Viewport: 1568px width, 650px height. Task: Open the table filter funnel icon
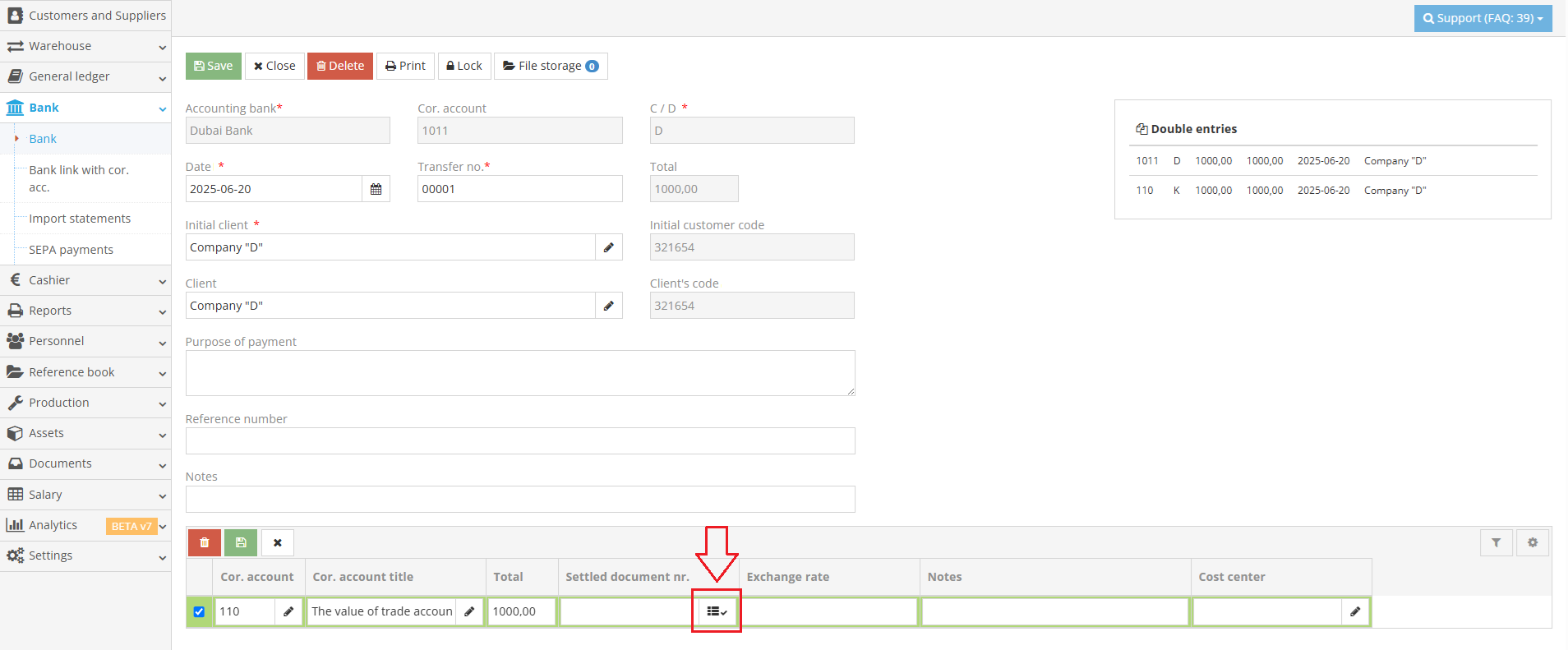coord(1496,542)
